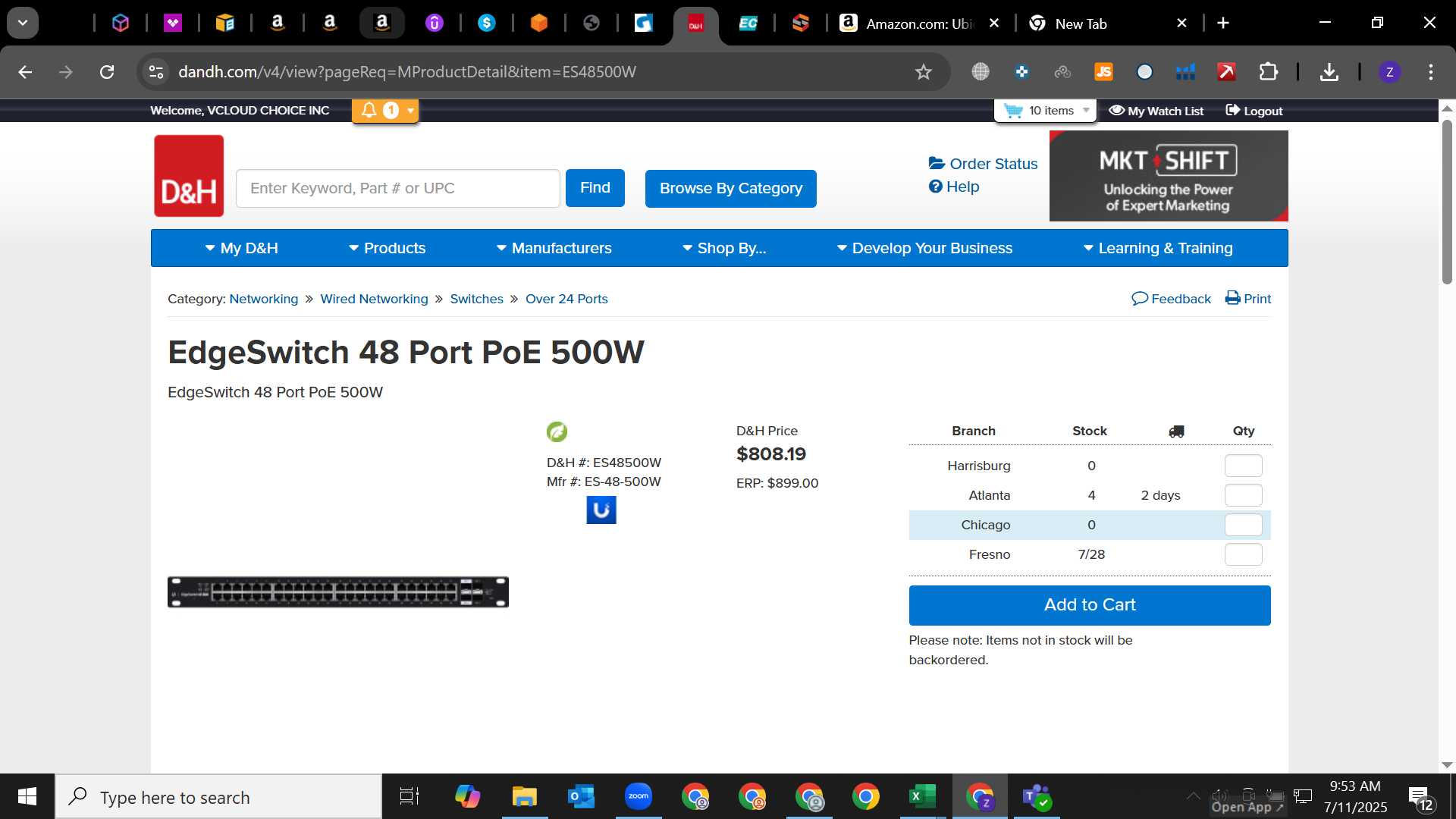Go to the Networking category breadcrumb

(x=264, y=299)
